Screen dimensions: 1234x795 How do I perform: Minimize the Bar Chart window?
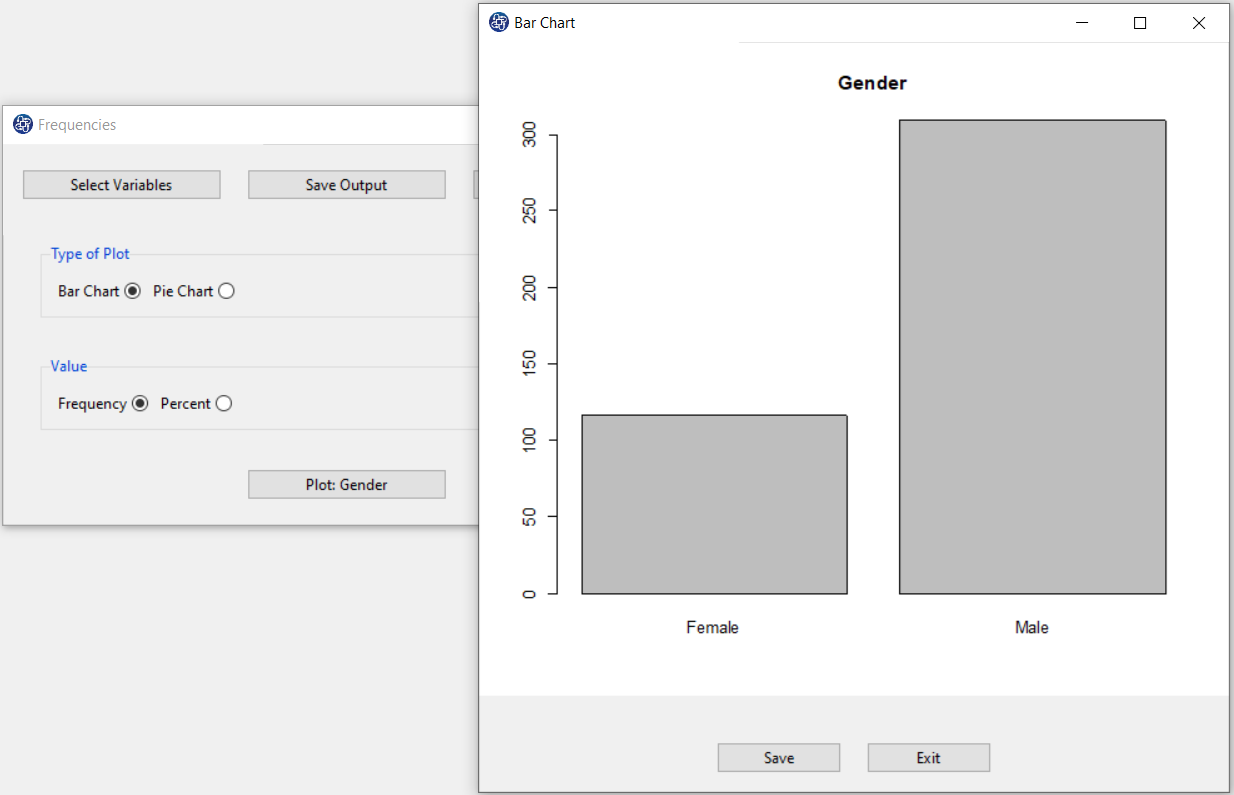pos(1081,23)
